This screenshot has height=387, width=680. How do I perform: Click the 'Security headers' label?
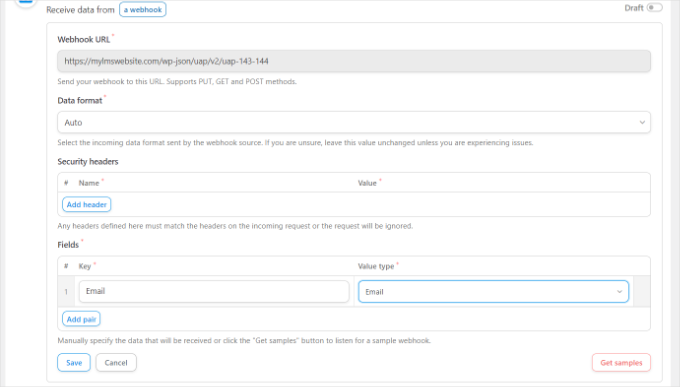pos(88,161)
